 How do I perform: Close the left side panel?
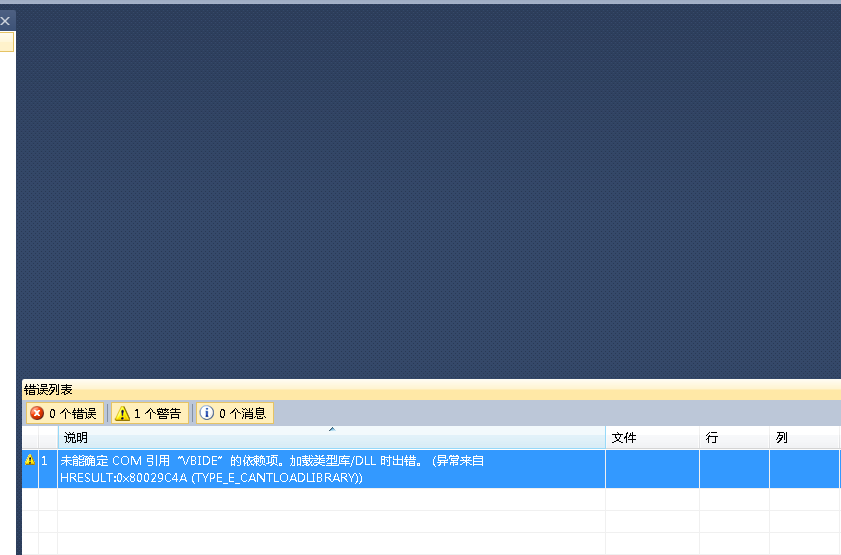[x=5, y=21]
